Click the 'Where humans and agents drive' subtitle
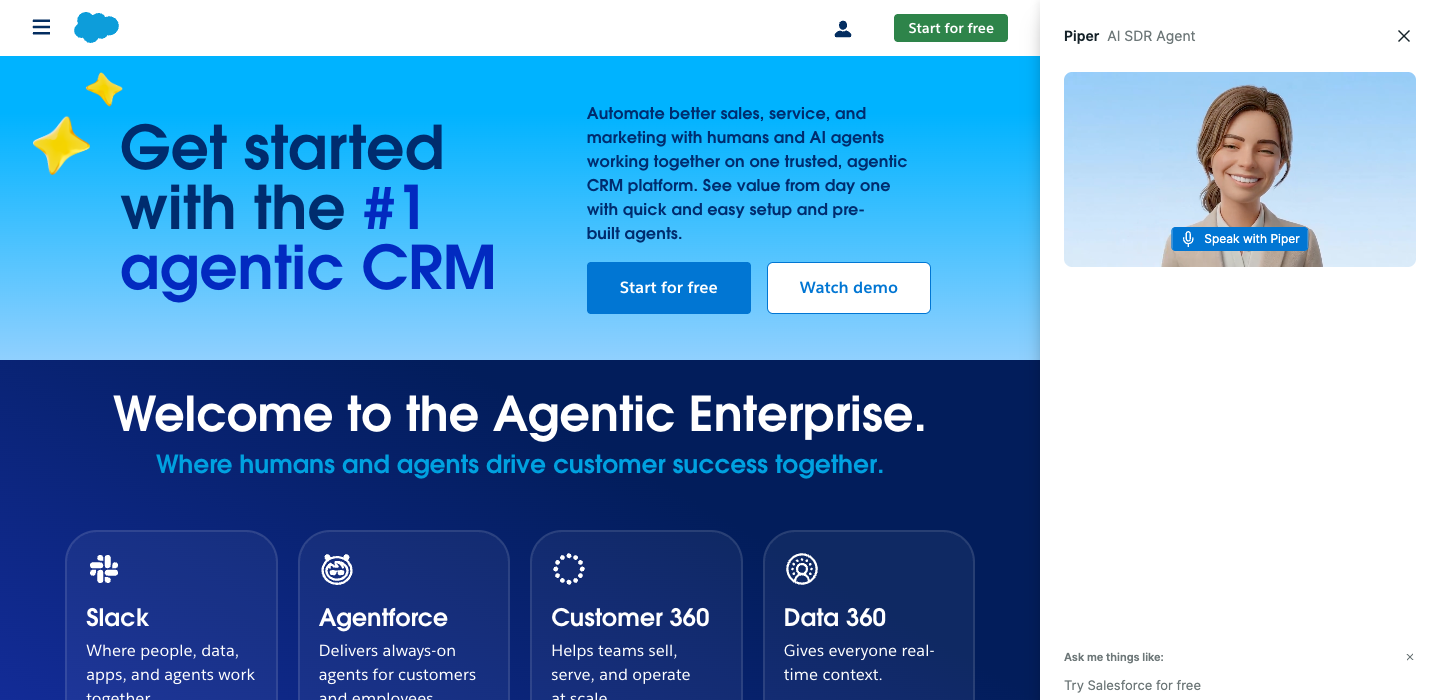The width and height of the screenshot is (1440, 700). (520, 465)
